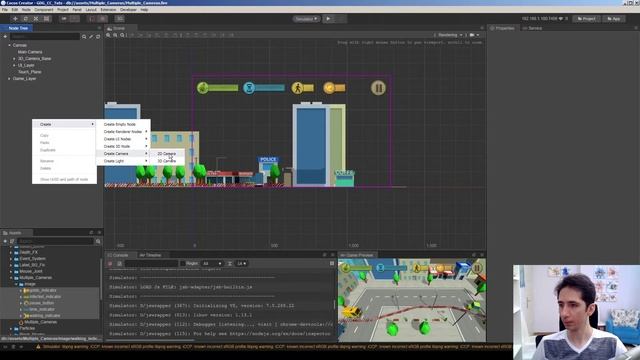Click the Node Tree search filter icon
The image size is (640, 360).
pos(84,37)
